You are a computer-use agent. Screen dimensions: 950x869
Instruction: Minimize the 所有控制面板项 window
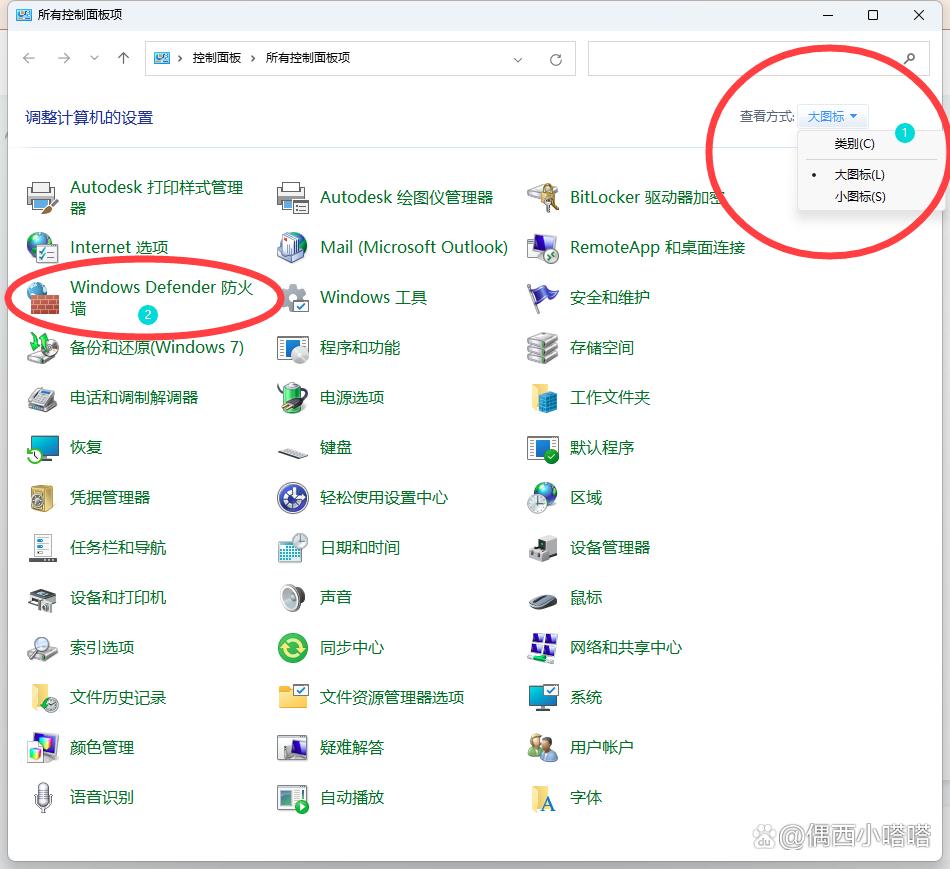click(828, 15)
